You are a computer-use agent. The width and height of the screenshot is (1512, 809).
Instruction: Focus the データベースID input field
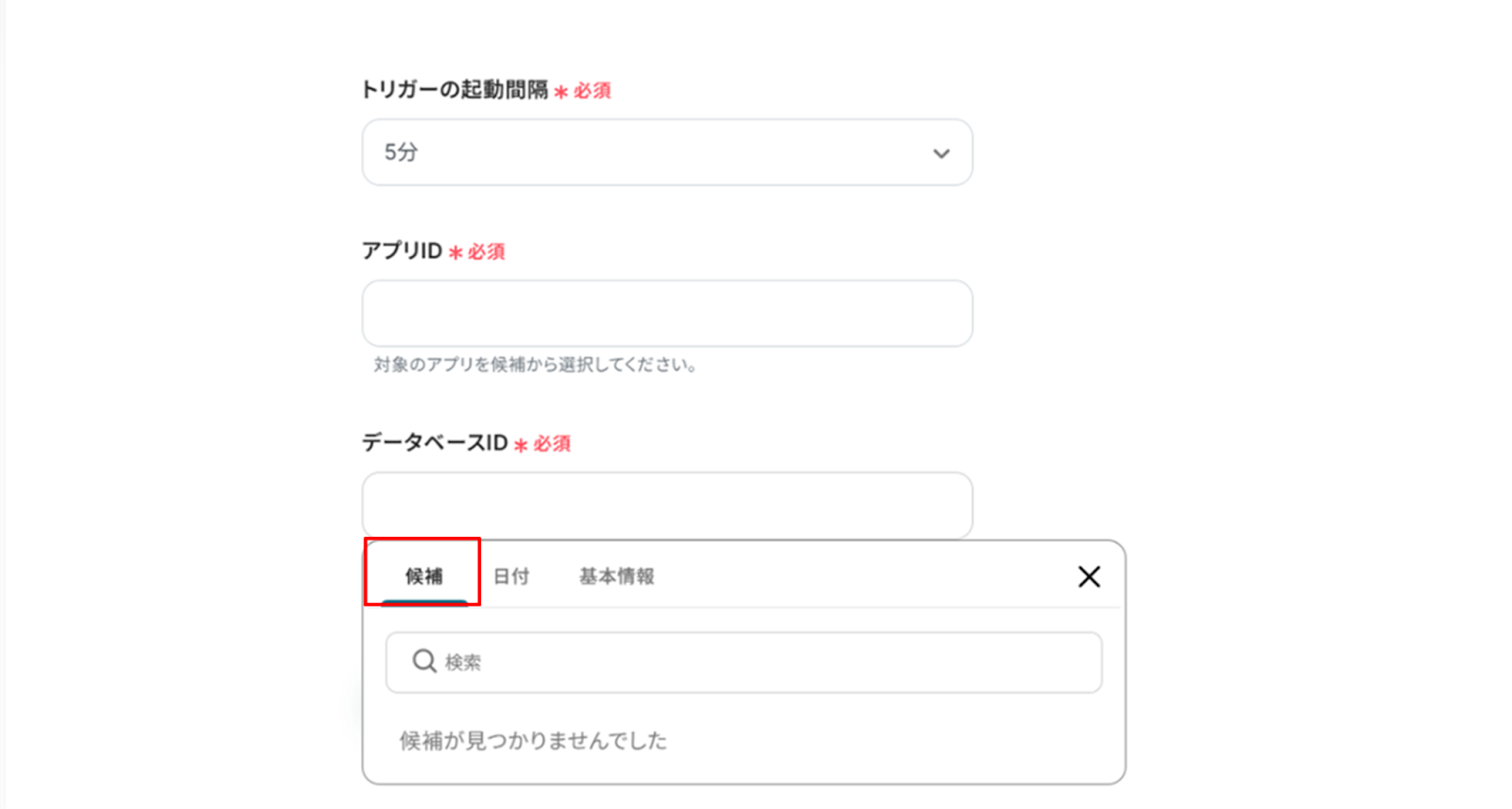[x=666, y=505]
